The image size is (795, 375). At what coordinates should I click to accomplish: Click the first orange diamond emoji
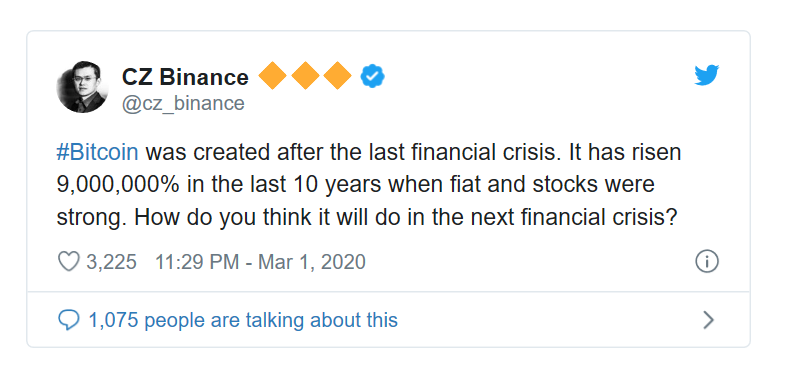coord(273,76)
